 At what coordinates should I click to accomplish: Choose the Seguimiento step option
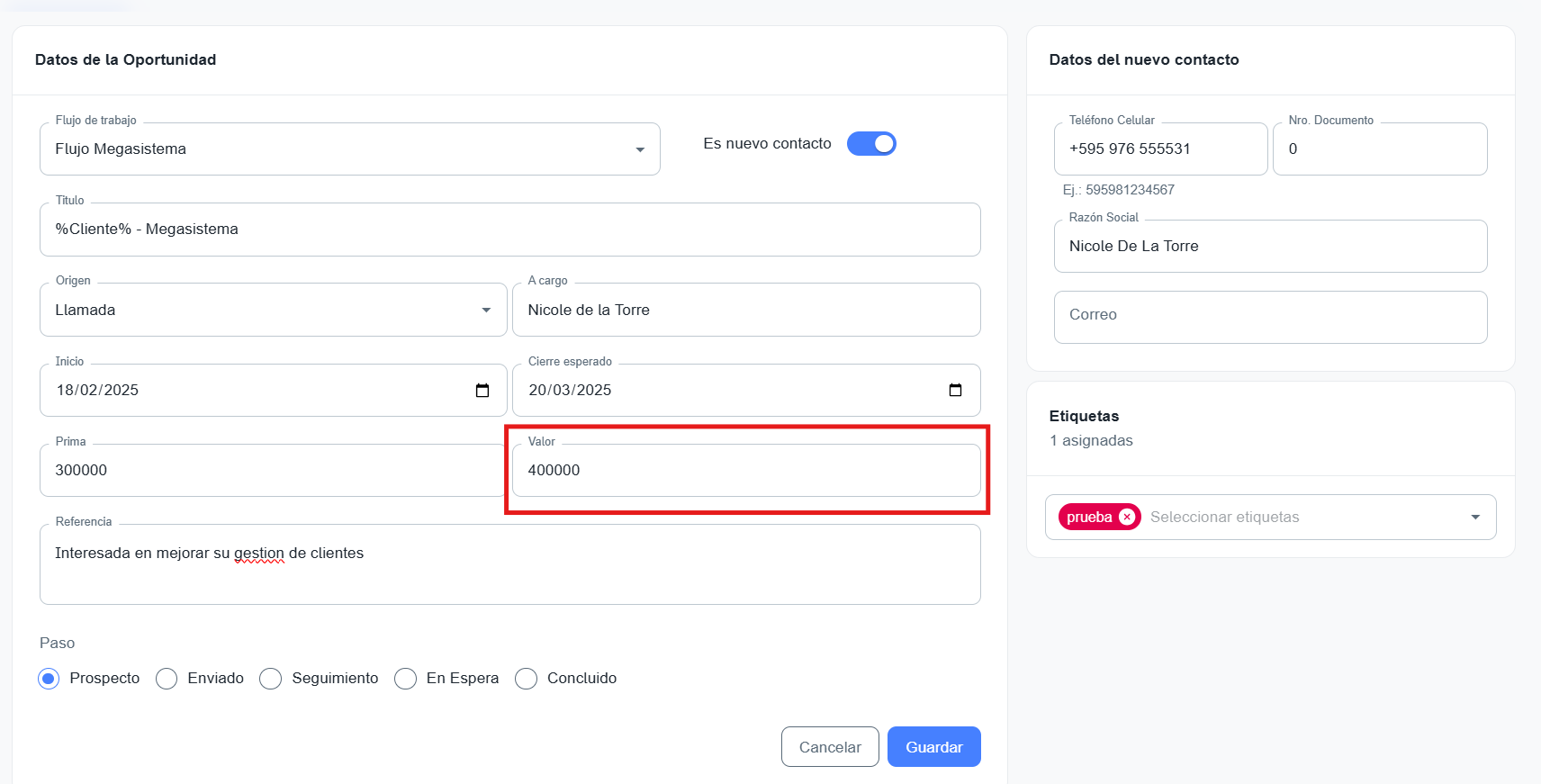[271, 679]
